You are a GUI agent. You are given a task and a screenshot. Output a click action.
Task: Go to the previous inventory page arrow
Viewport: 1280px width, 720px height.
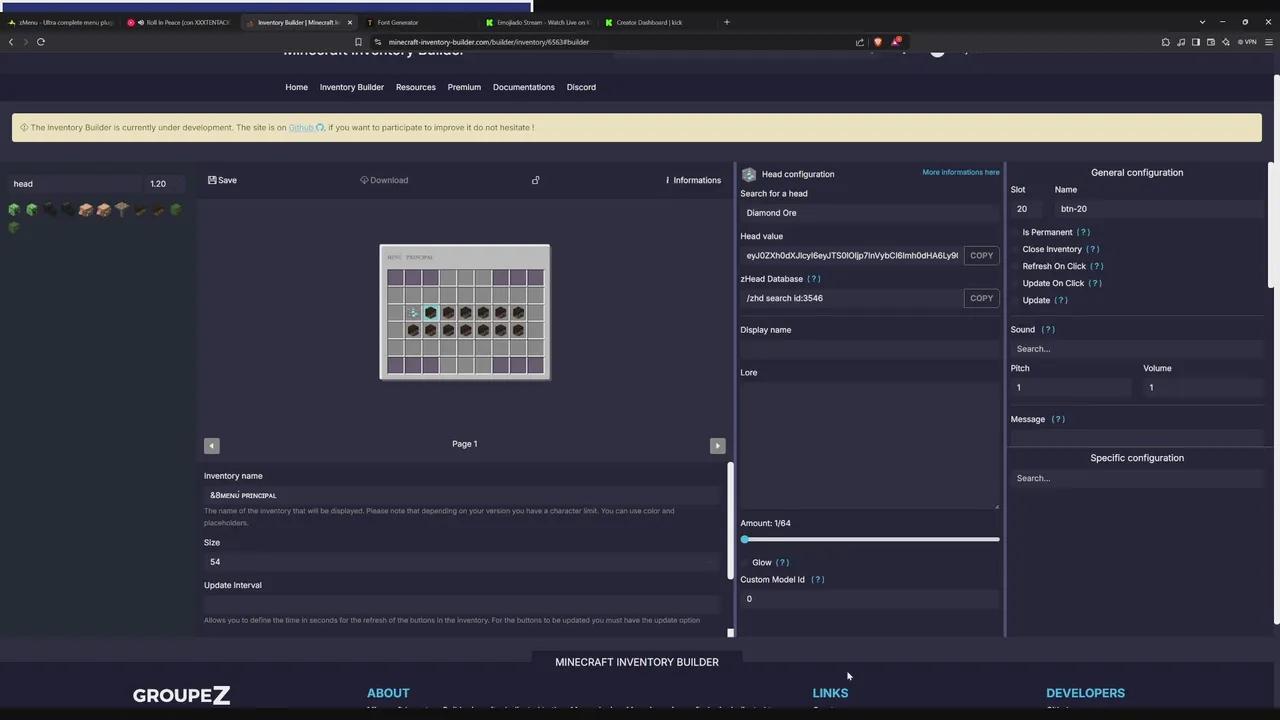click(x=211, y=446)
